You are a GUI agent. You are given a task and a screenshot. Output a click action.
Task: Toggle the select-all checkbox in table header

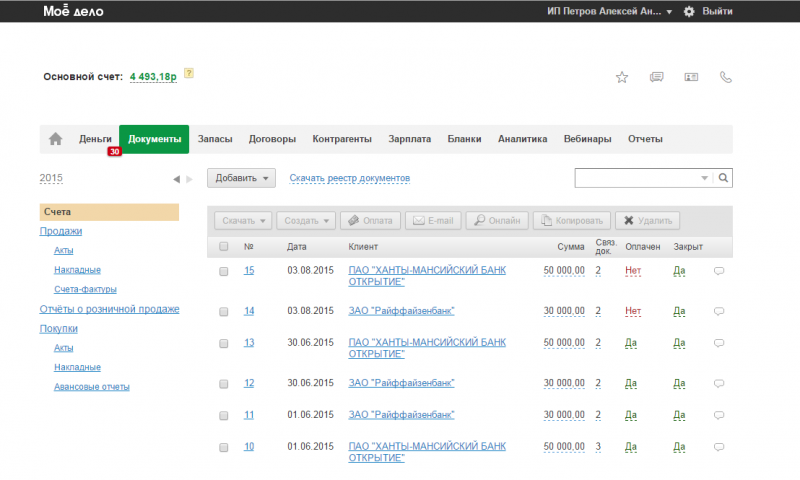click(x=224, y=246)
